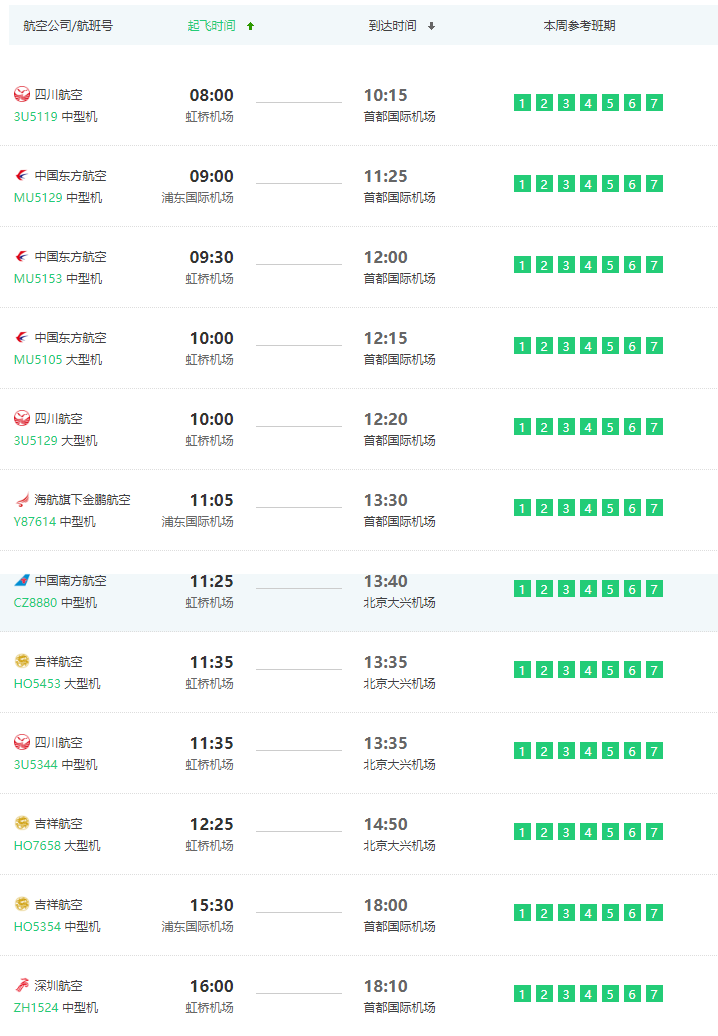Click the 本周参考班期 column header
This screenshot has width=718, height=1036.
click(579, 26)
